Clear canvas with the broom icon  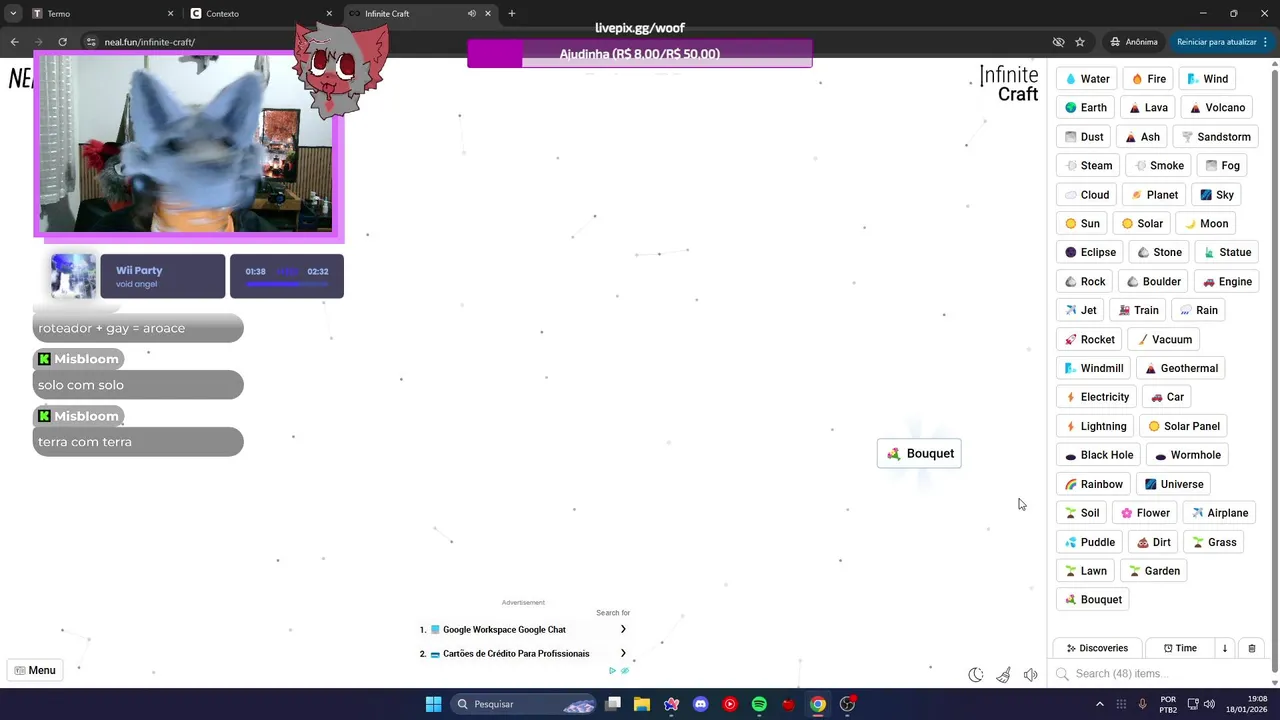click(1003, 675)
